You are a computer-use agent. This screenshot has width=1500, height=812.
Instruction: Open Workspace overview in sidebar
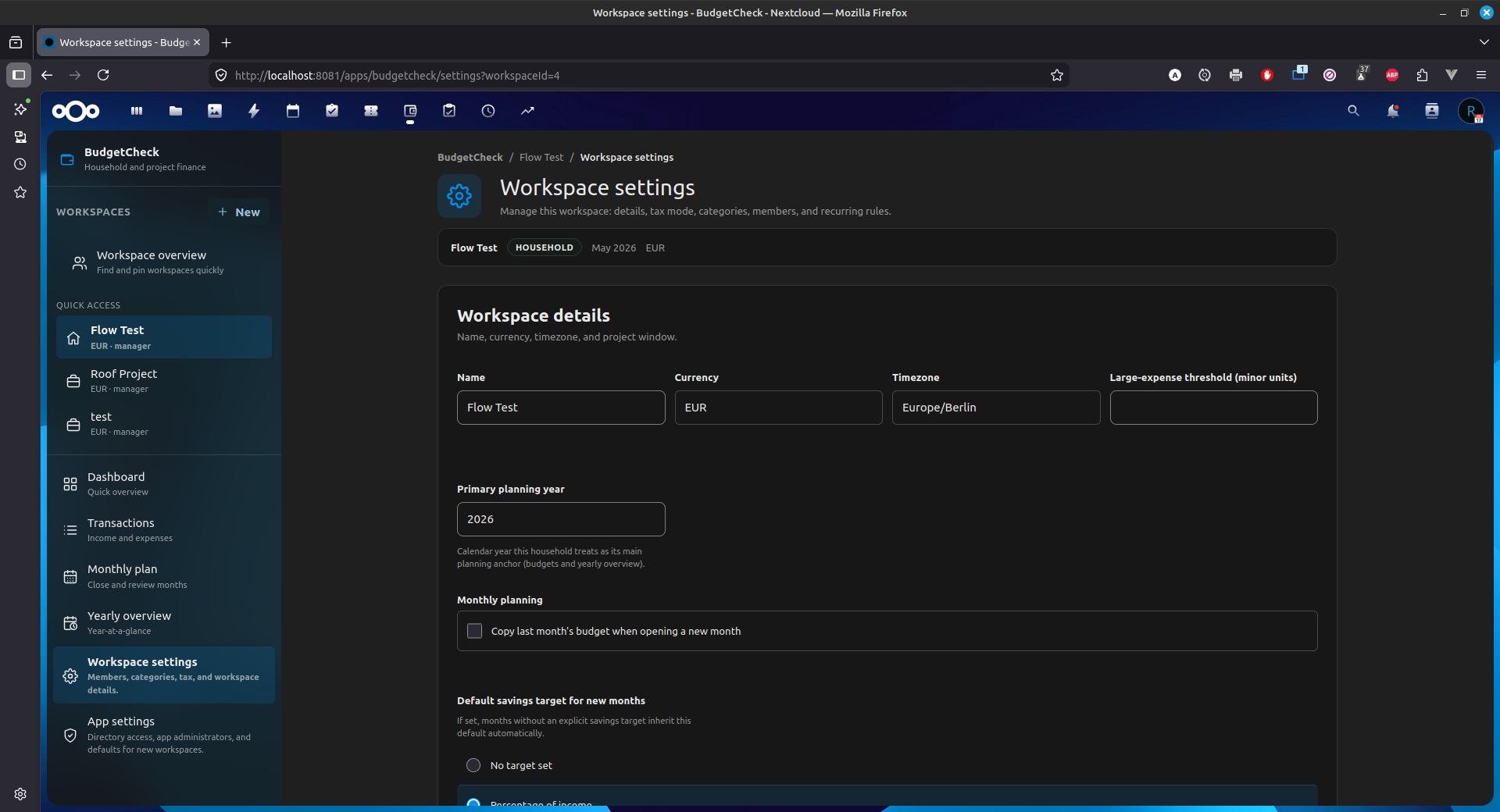164,262
